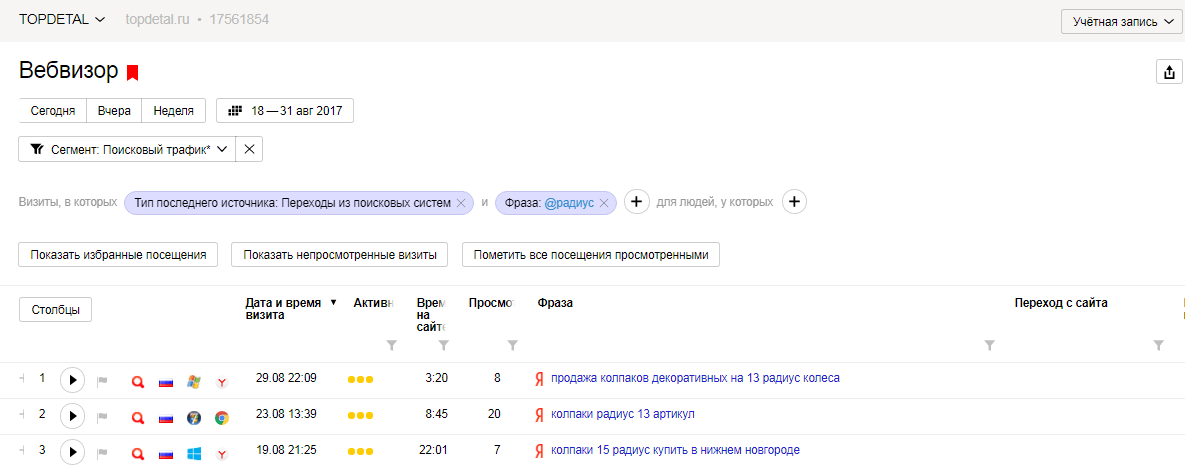Play the recording of visit 1
Screen dimensions: 1185x469
pos(72,380)
